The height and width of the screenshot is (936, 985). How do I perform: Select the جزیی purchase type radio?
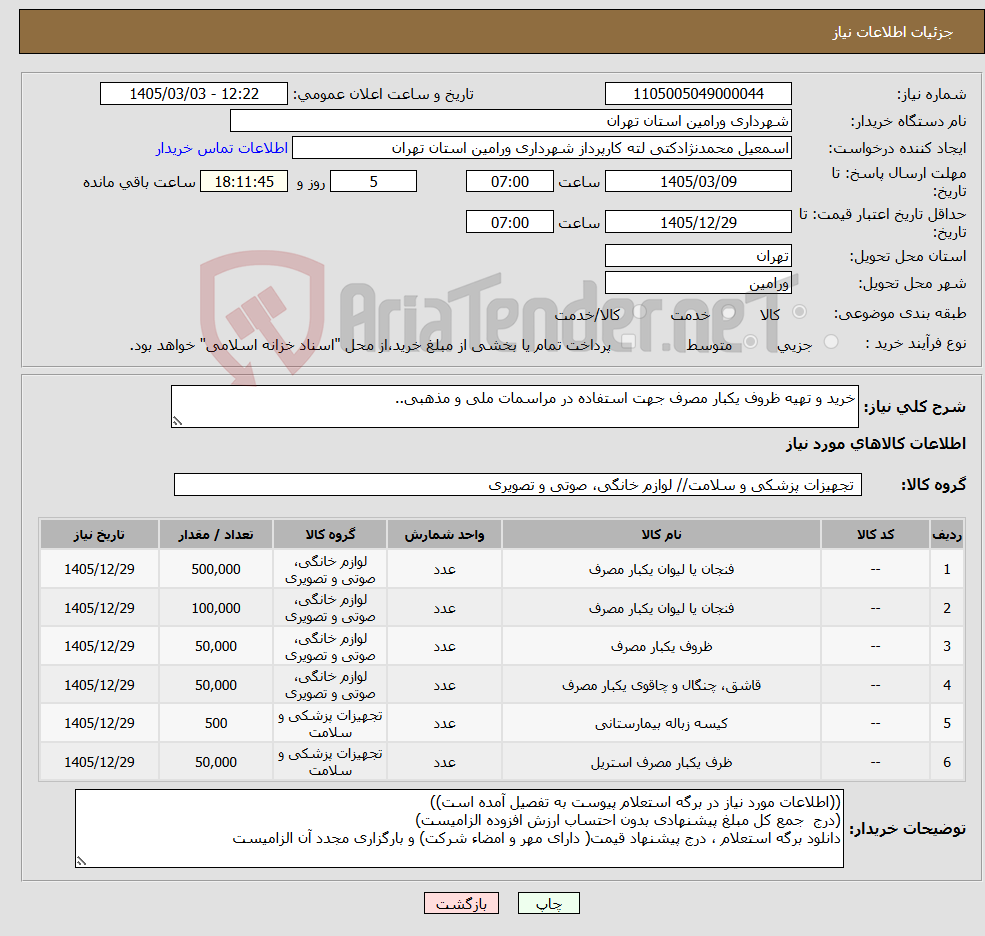click(x=830, y=342)
